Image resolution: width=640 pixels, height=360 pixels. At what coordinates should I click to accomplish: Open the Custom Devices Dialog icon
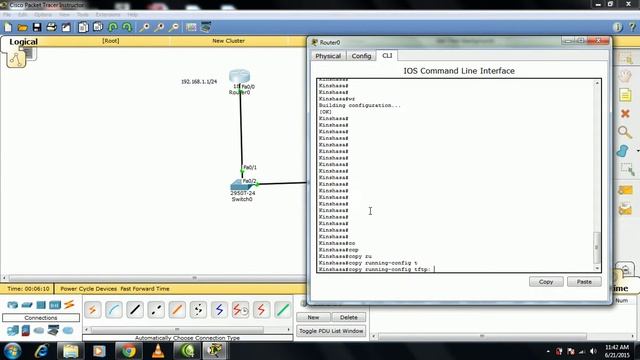point(206,27)
